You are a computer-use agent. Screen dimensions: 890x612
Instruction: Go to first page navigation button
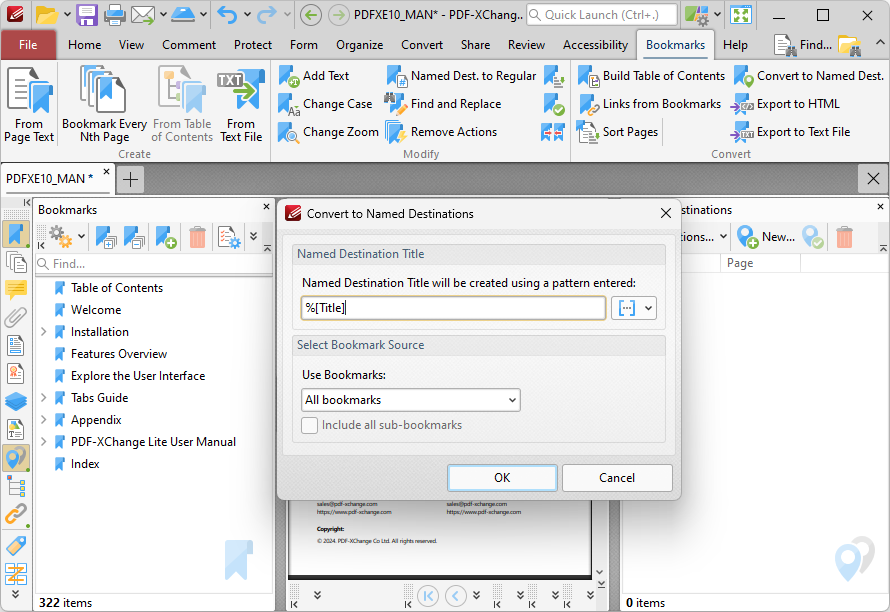tap(428, 596)
